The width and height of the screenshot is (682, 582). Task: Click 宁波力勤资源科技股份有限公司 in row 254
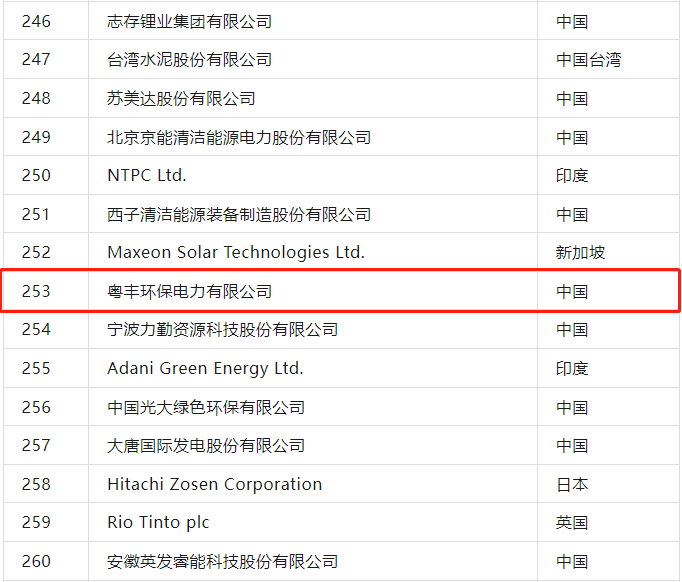222,329
